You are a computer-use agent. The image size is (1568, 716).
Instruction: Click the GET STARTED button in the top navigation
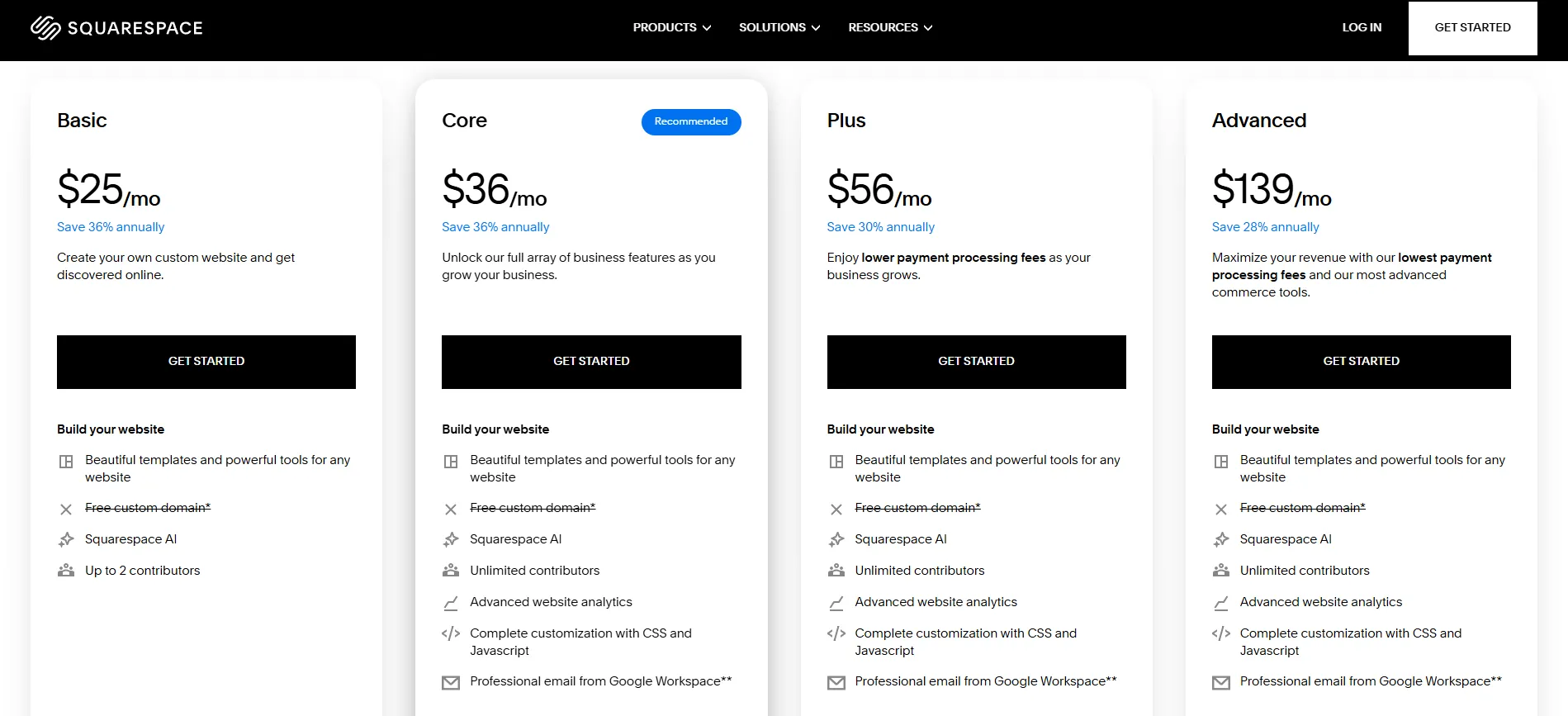[x=1472, y=27]
